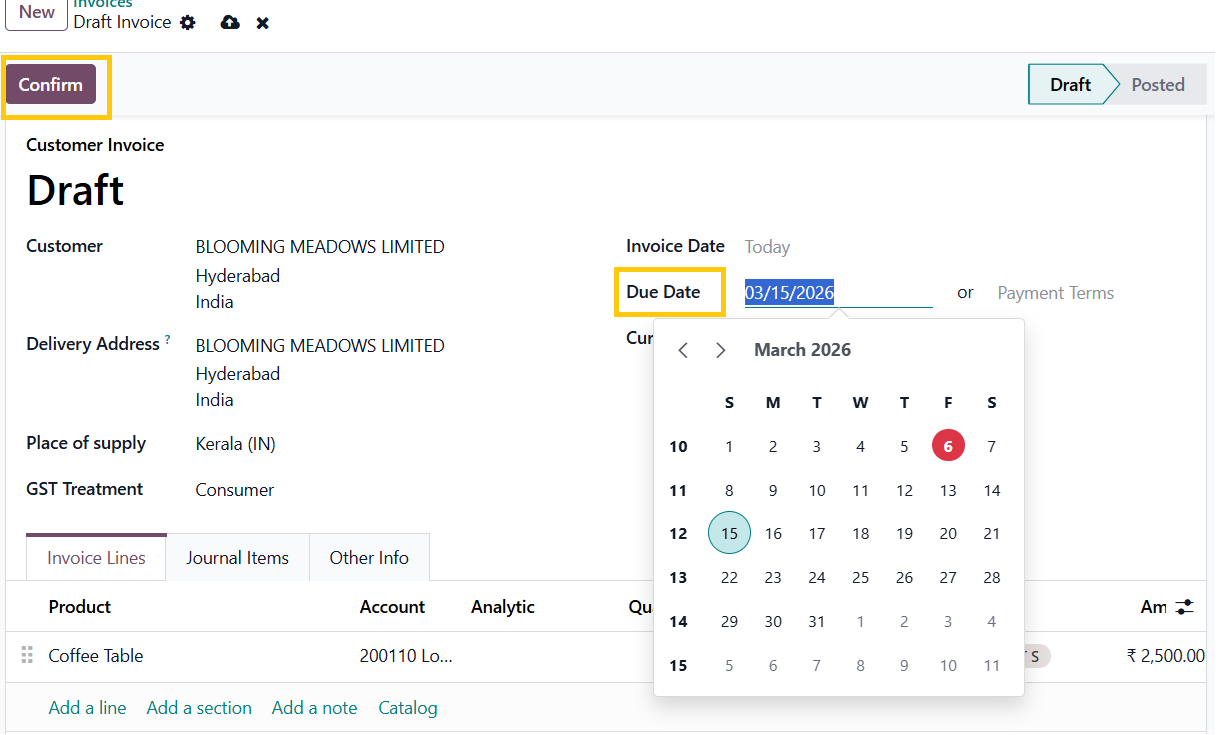Screen dimensions: 1220x735
Task: Click the Confirm button
Action: tap(51, 85)
